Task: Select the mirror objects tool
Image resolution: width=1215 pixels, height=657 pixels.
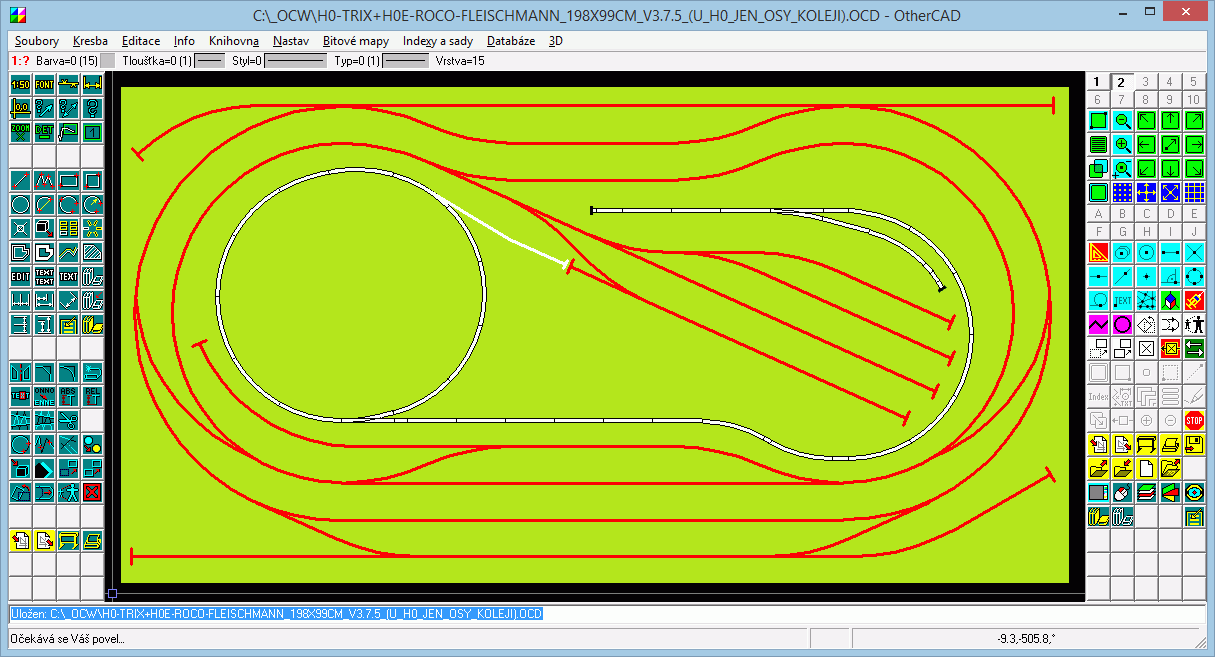Action: coord(20,372)
